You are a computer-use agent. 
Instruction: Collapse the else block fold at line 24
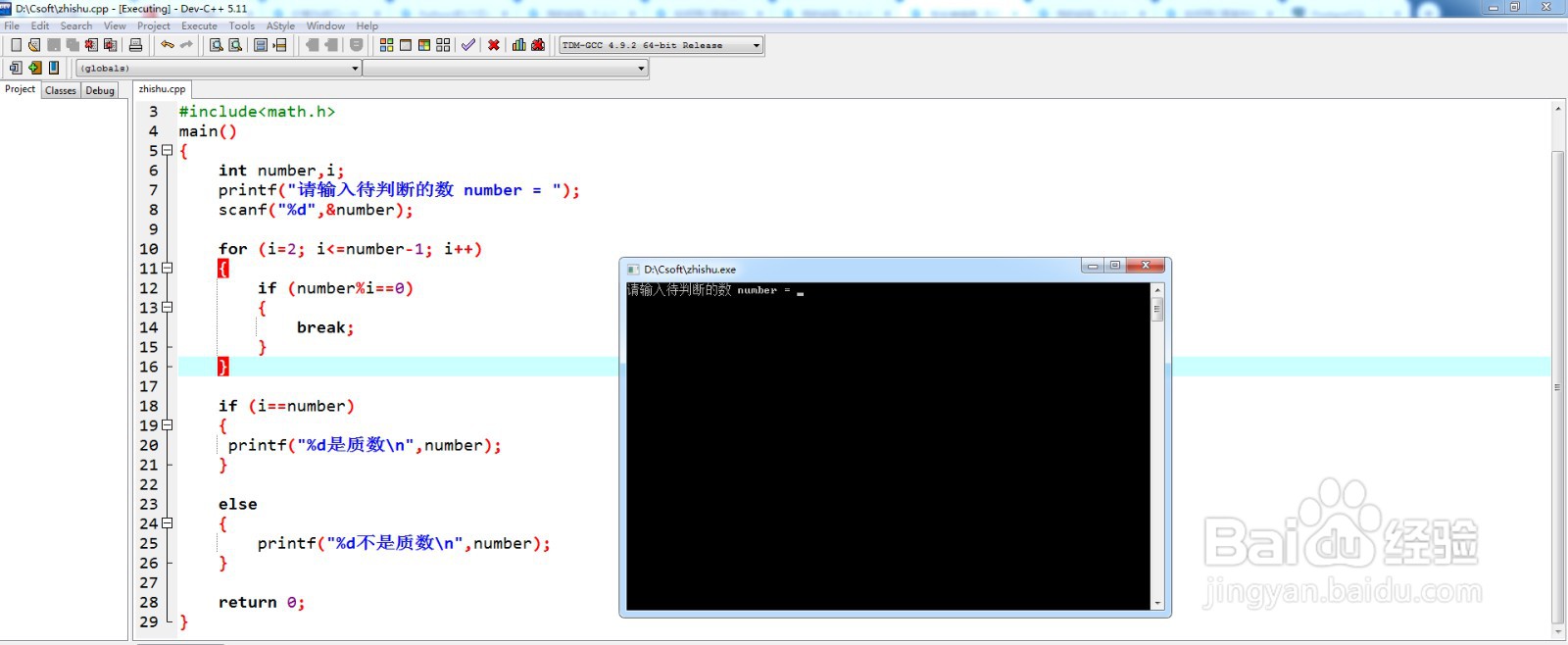point(168,523)
